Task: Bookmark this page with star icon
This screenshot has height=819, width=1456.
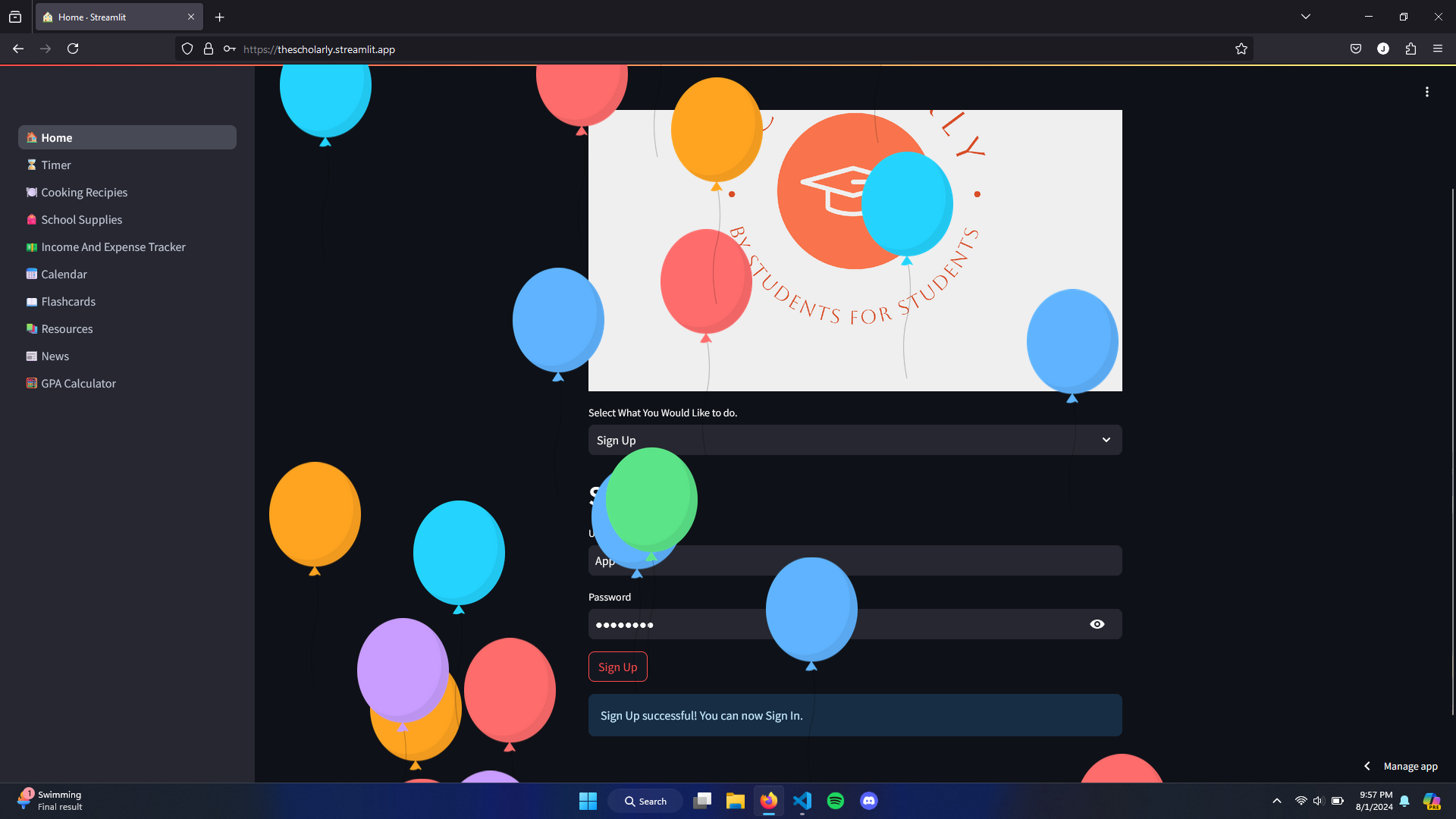Action: tap(1241, 49)
